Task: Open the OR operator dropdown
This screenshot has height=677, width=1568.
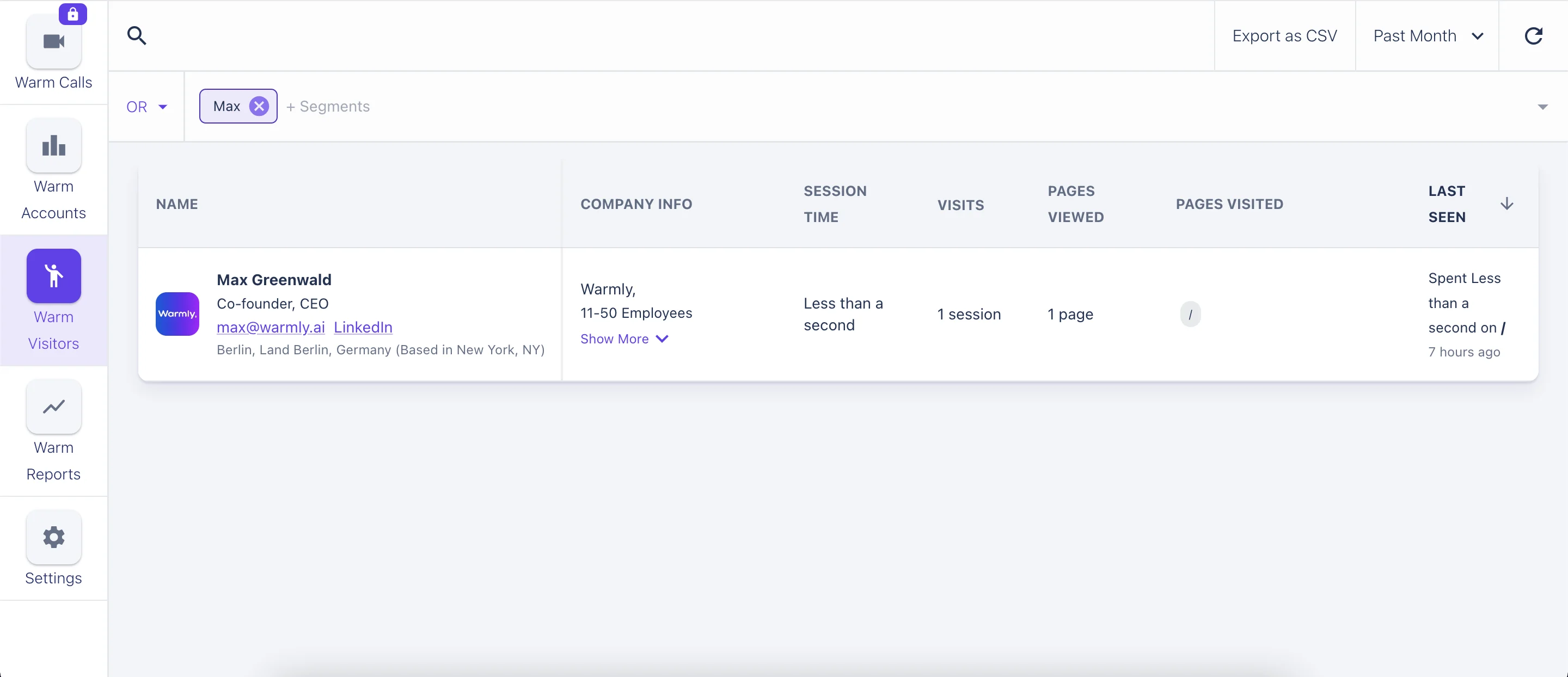Action: 146,107
